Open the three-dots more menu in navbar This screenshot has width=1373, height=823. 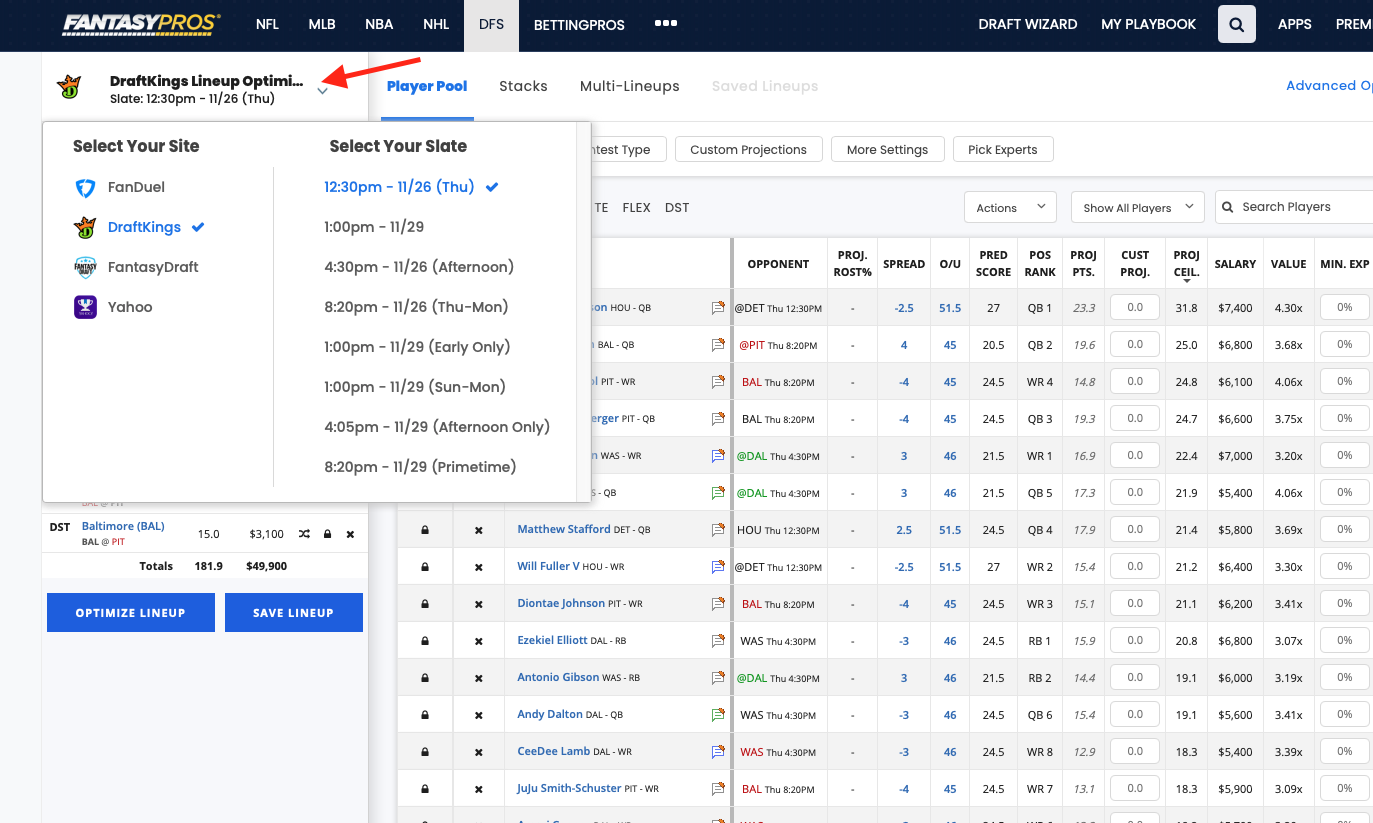click(666, 24)
